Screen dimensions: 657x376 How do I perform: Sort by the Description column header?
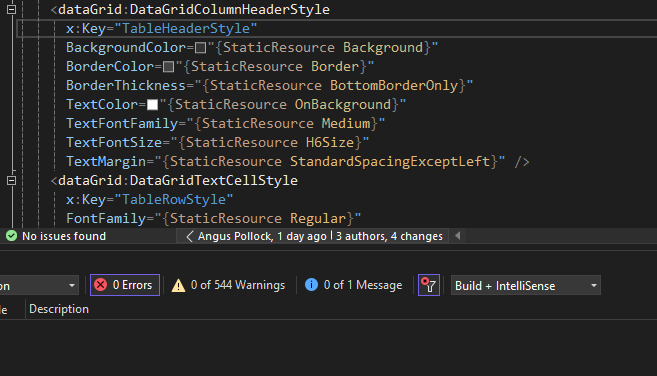(x=59, y=309)
